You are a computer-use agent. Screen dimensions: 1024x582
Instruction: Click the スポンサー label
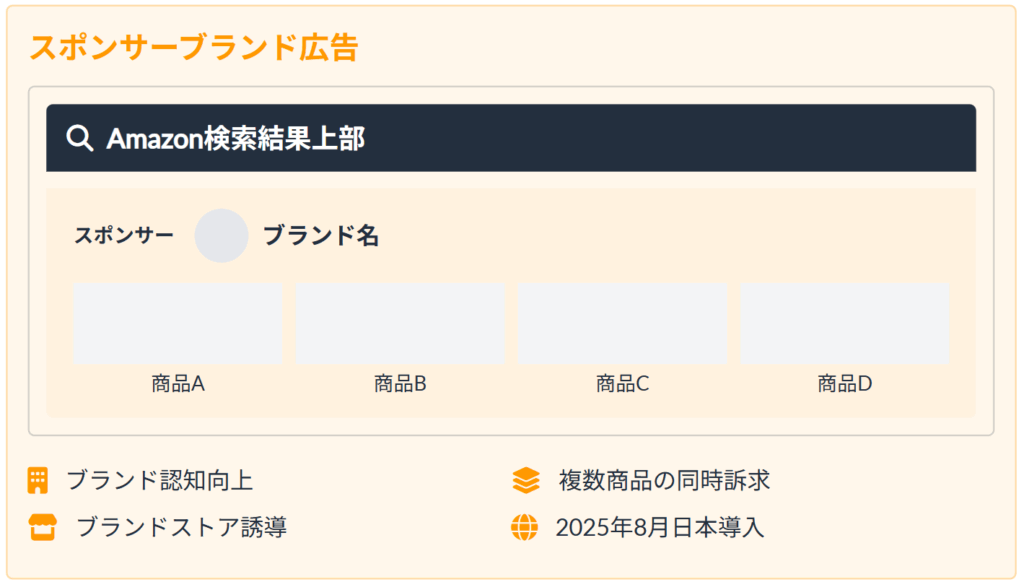tap(124, 235)
